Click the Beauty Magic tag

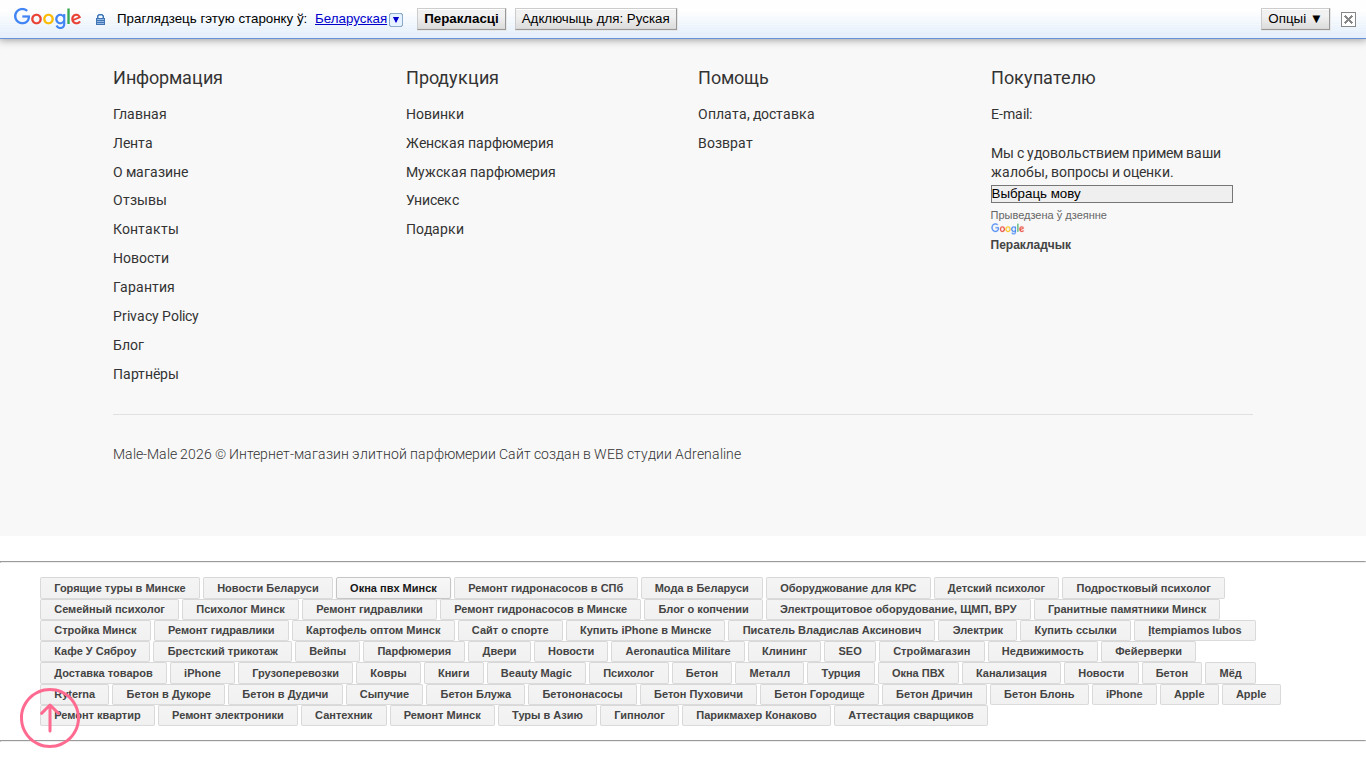pos(536,673)
